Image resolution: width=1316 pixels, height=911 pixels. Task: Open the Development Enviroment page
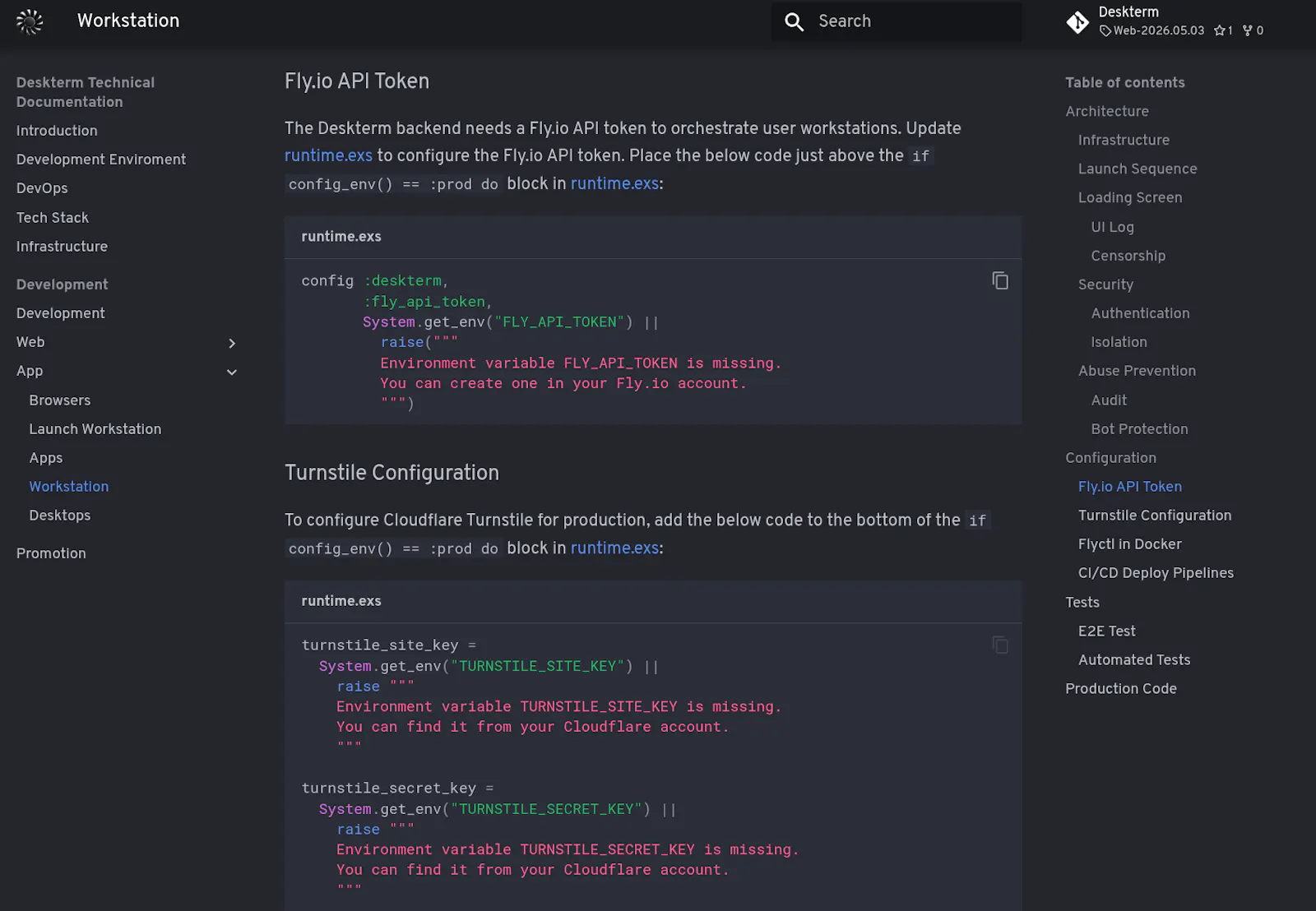click(101, 160)
